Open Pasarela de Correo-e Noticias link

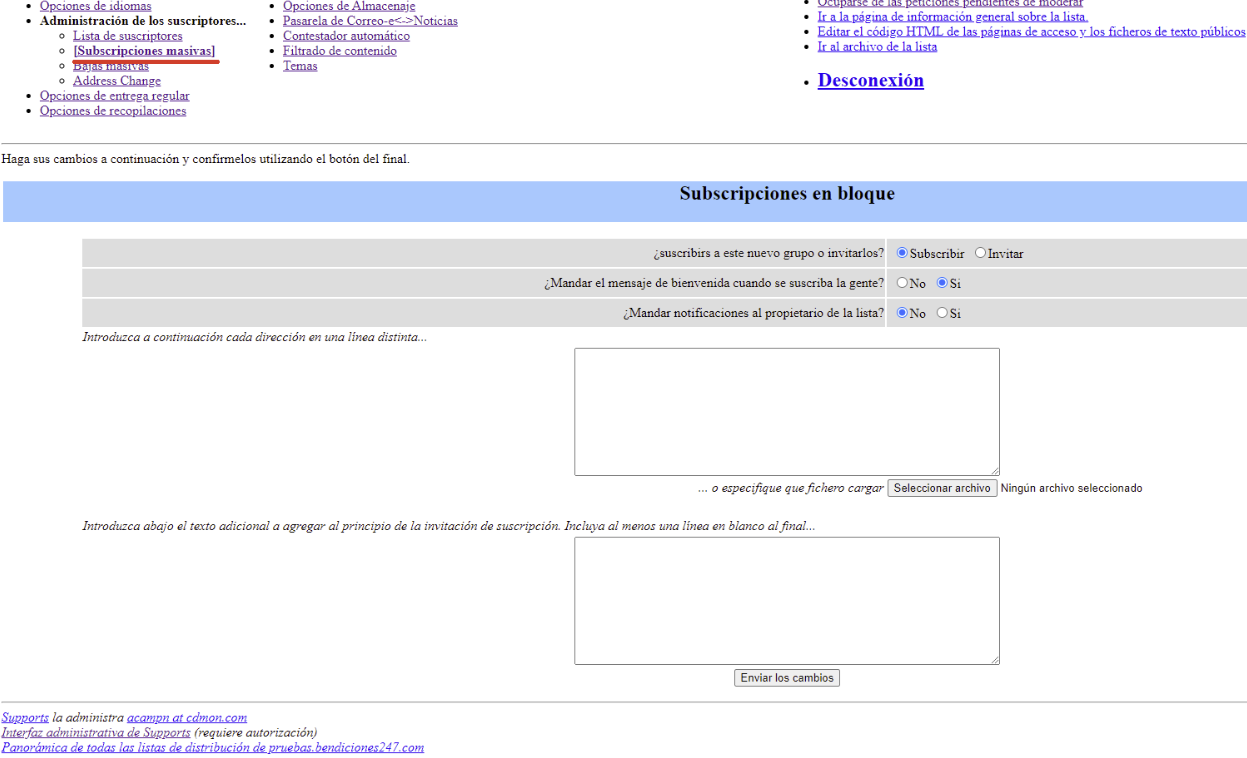[x=370, y=21]
